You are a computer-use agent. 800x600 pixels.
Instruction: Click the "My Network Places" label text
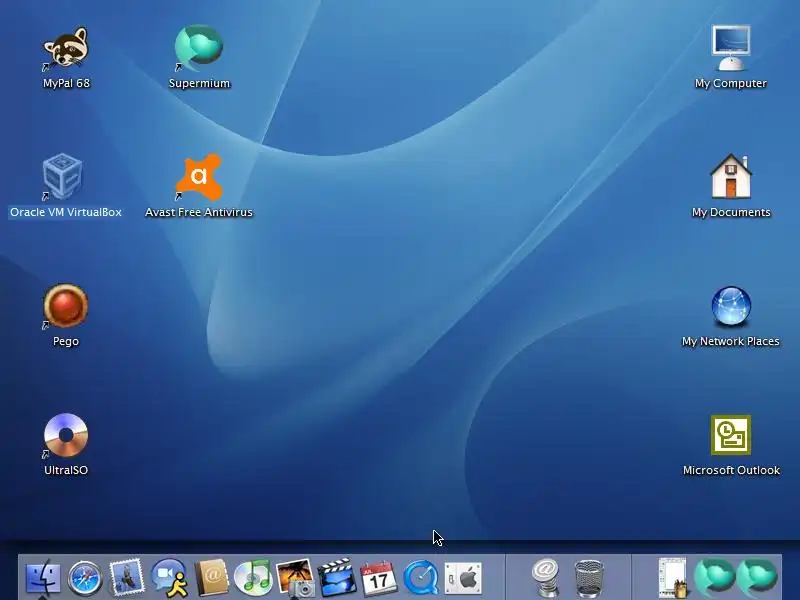(731, 341)
